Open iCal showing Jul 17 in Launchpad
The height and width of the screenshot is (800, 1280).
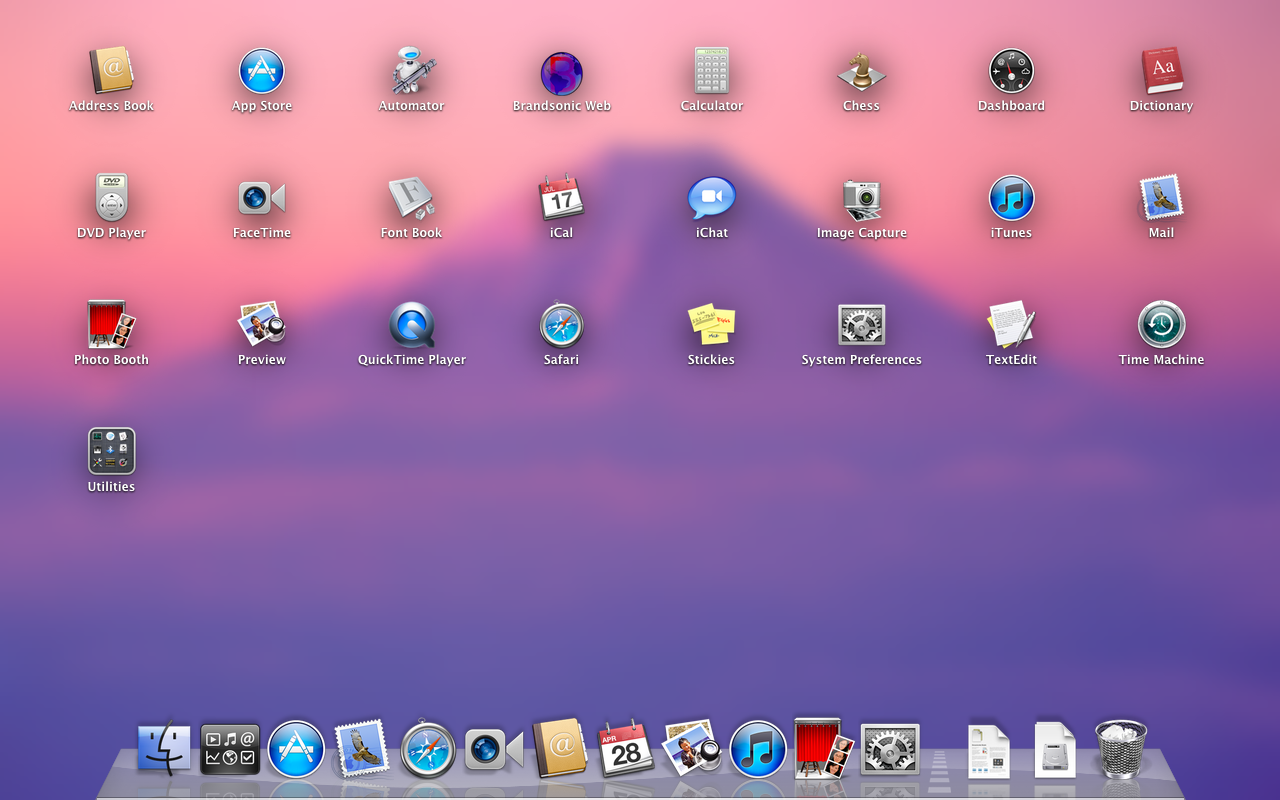tap(561, 198)
